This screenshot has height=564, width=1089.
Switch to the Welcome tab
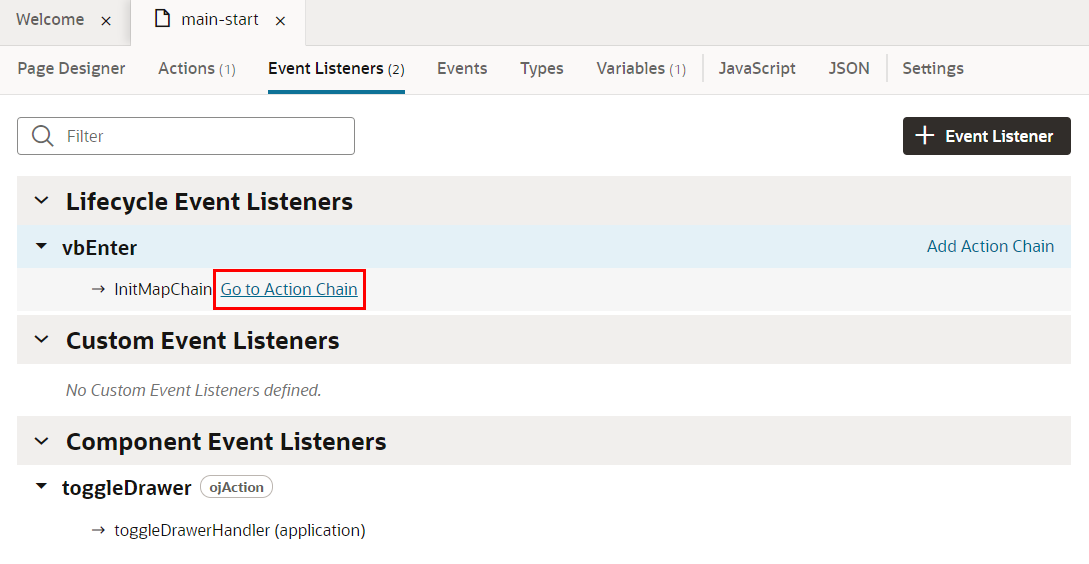pyautogui.click(x=50, y=20)
